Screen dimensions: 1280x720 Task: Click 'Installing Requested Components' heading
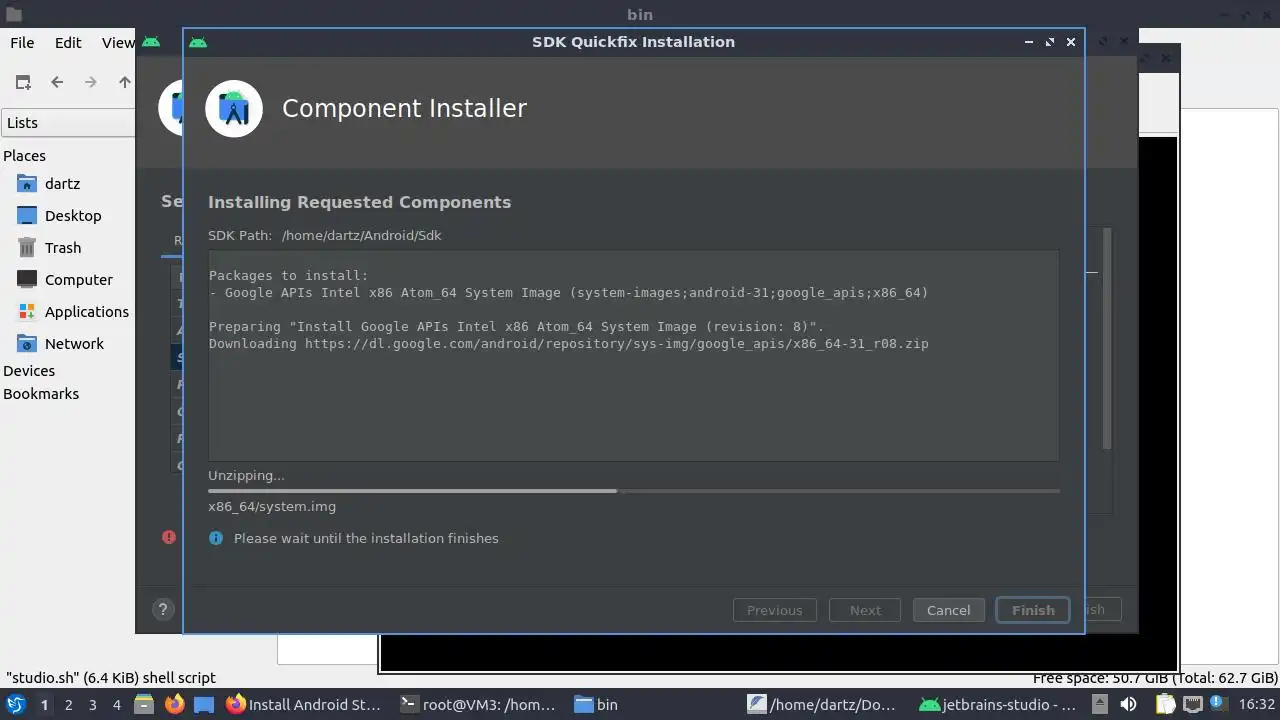359,202
